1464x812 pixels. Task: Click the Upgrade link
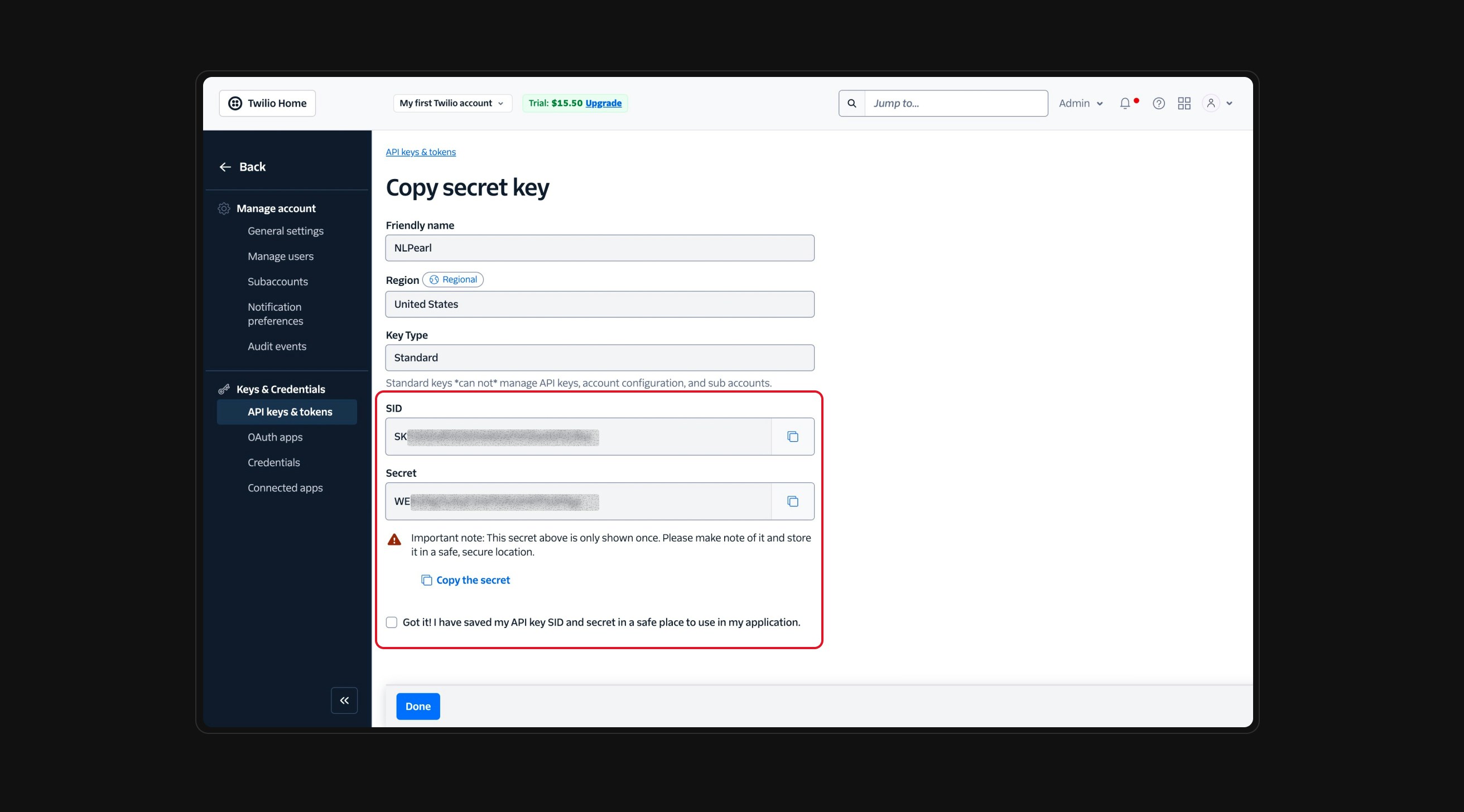(603, 103)
